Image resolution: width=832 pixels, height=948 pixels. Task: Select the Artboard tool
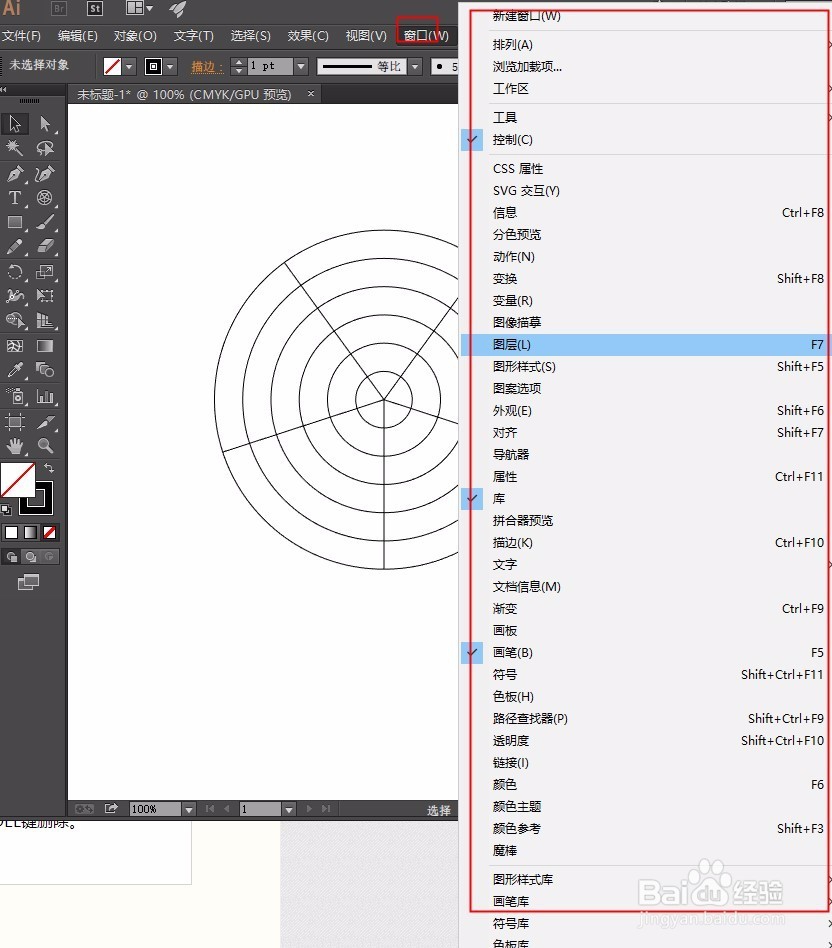[x=15, y=421]
